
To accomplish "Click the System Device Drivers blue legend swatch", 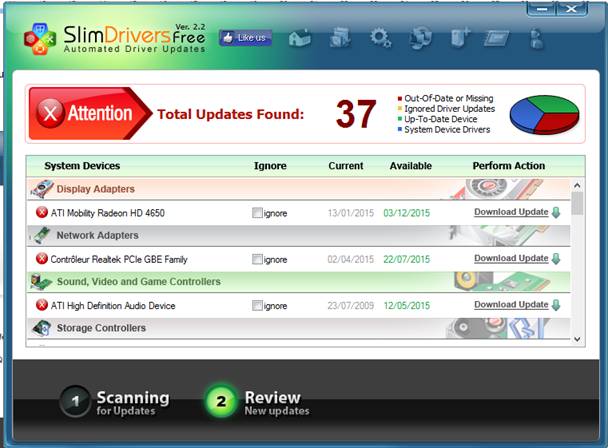I will coord(400,130).
